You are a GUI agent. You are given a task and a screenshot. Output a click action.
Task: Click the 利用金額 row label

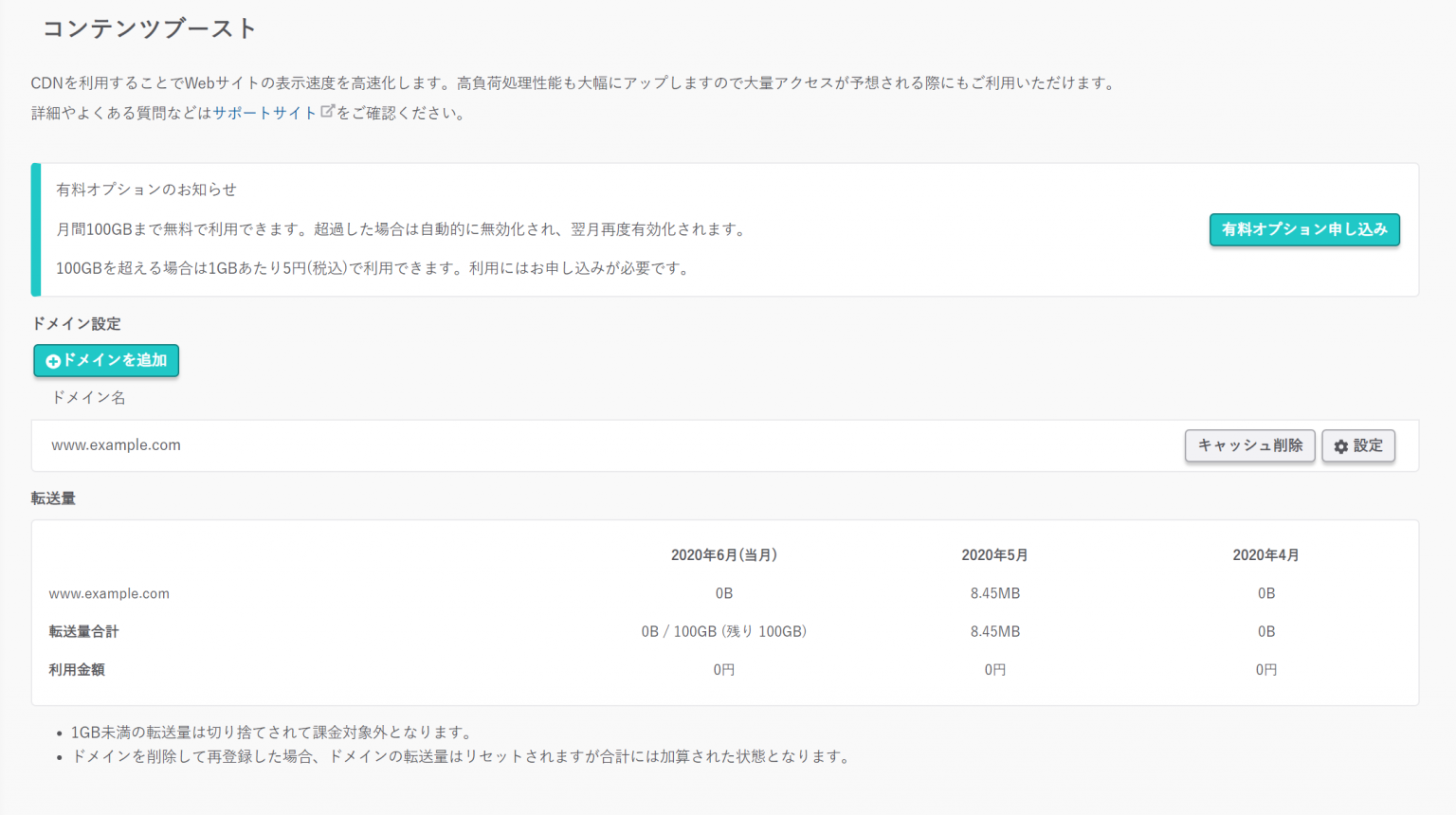click(77, 670)
